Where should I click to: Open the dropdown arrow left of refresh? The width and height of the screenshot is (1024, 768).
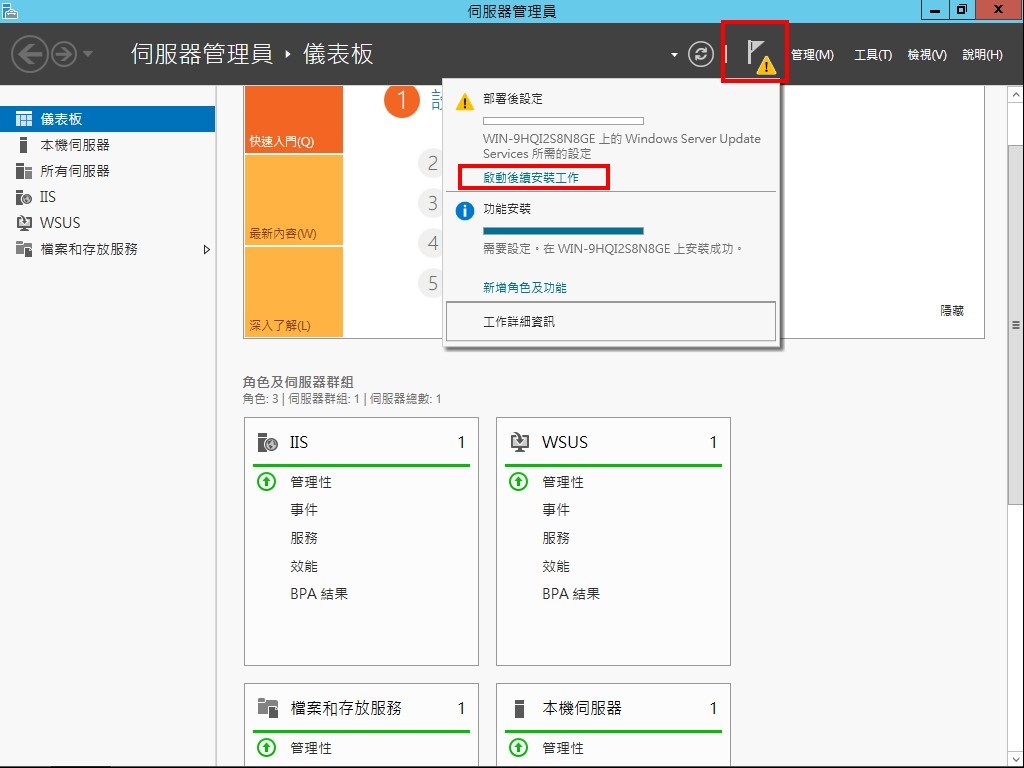[x=674, y=55]
